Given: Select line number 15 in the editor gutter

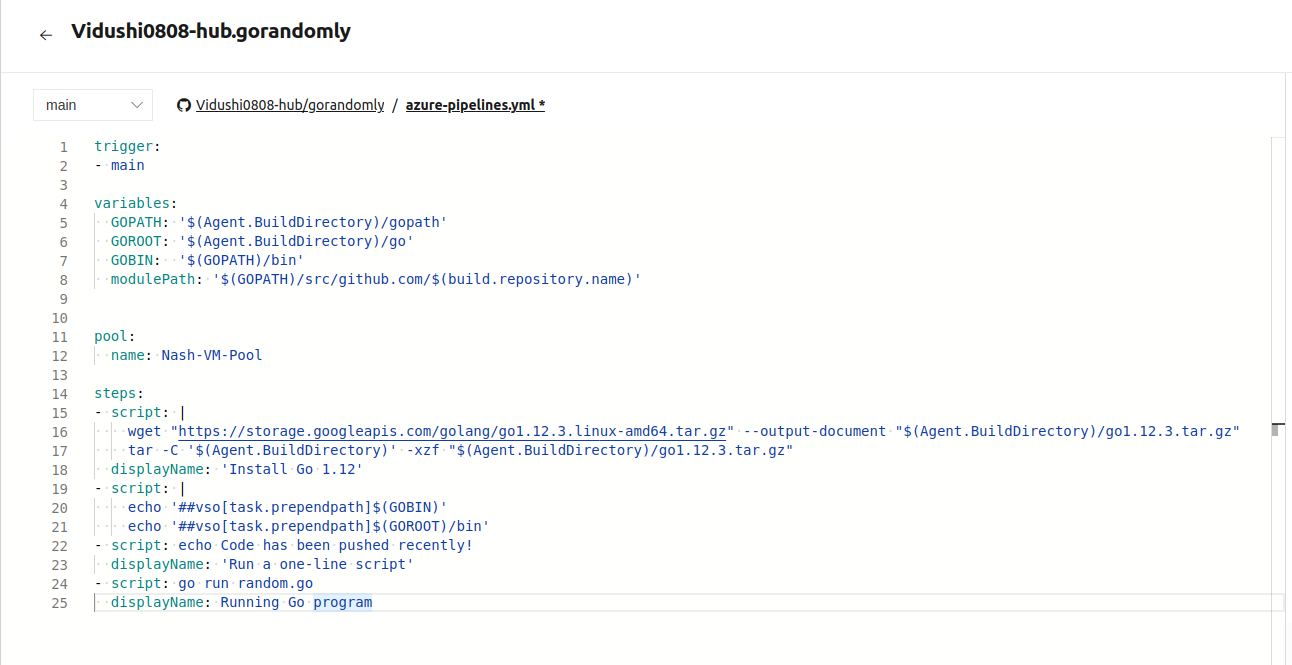Looking at the screenshot, I should pyautogui.click(x=60, y=413).
